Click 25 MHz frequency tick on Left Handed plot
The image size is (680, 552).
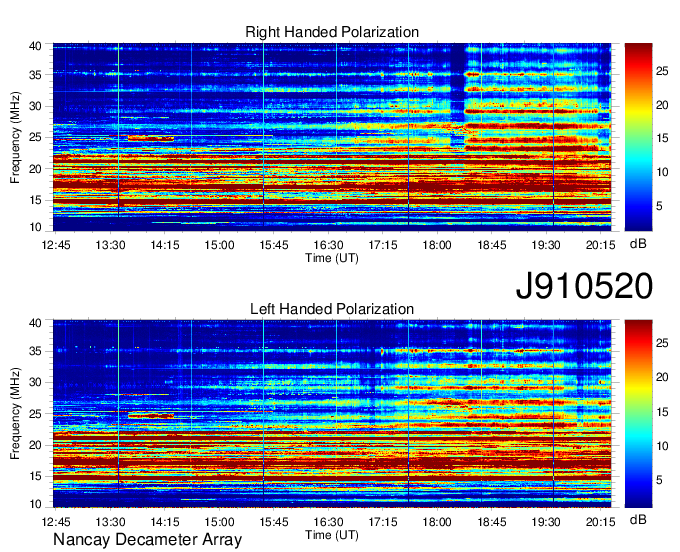coord(35,414)
